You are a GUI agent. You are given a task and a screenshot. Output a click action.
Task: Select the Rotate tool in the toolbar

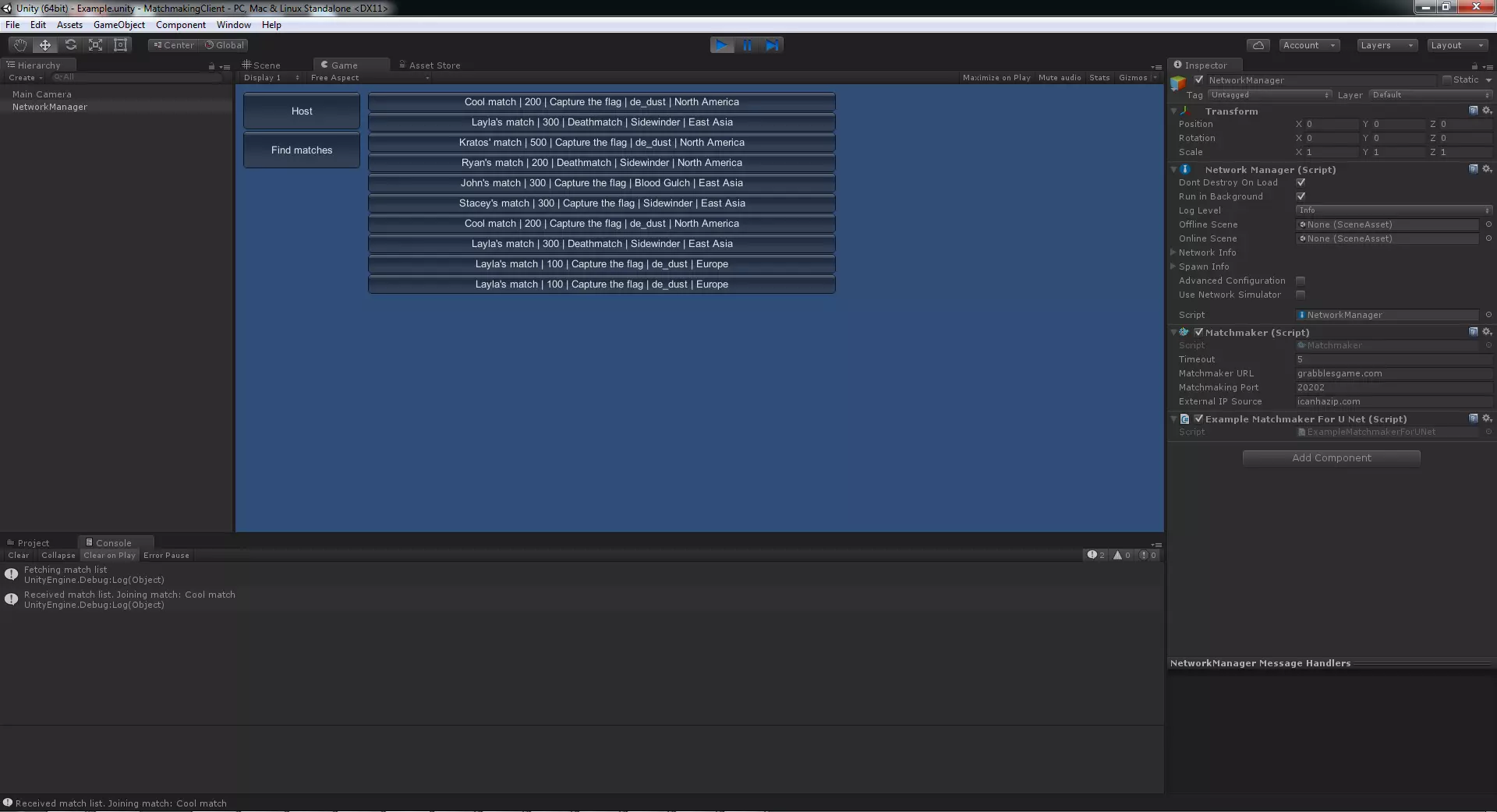(x=70, y=45)
